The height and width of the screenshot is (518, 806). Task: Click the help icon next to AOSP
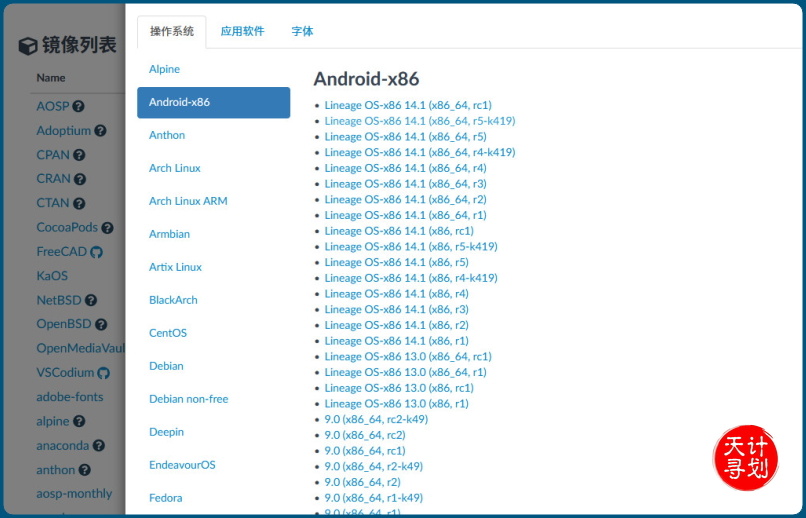tap(78, 107)
